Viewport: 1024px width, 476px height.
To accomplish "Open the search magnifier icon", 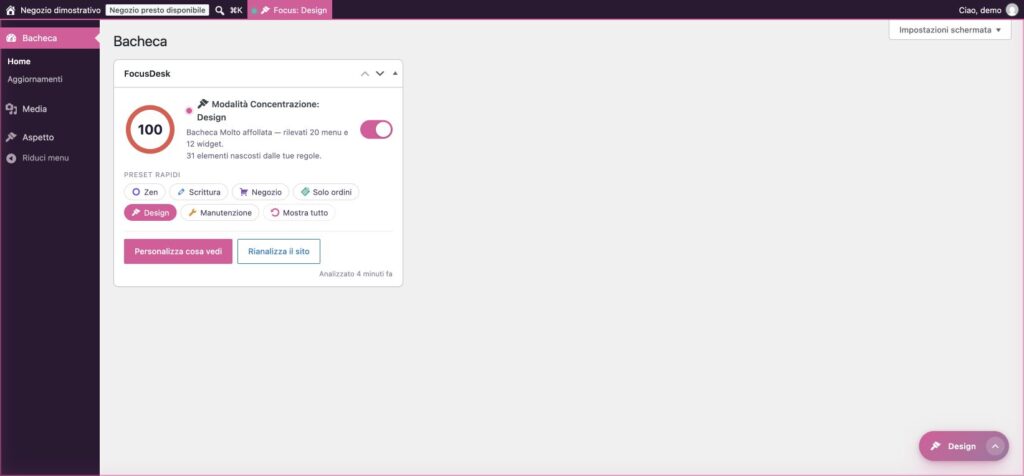I will tap(219, 10).
